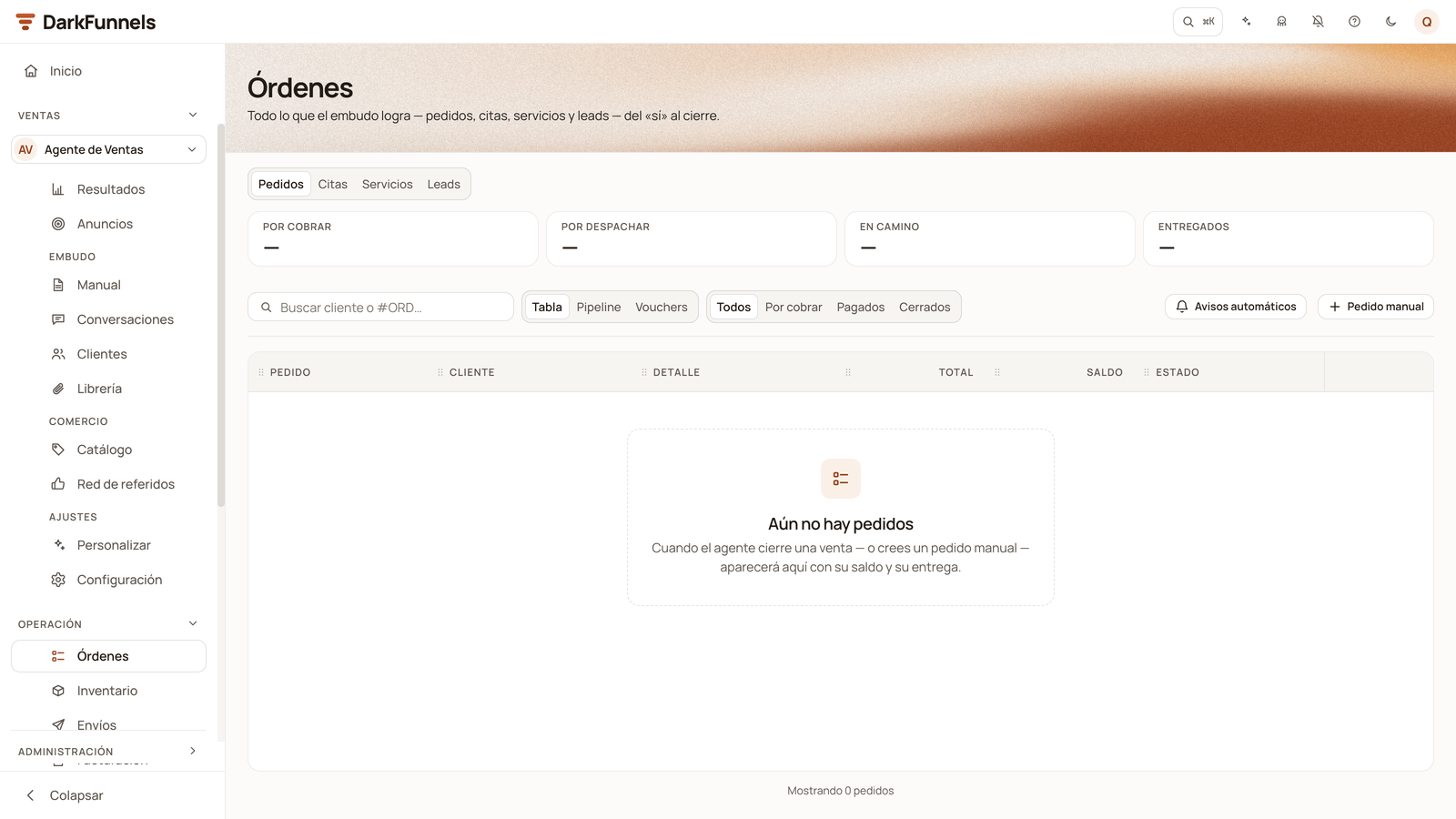Select Órdenes in the Operación section

pos(109,656)
